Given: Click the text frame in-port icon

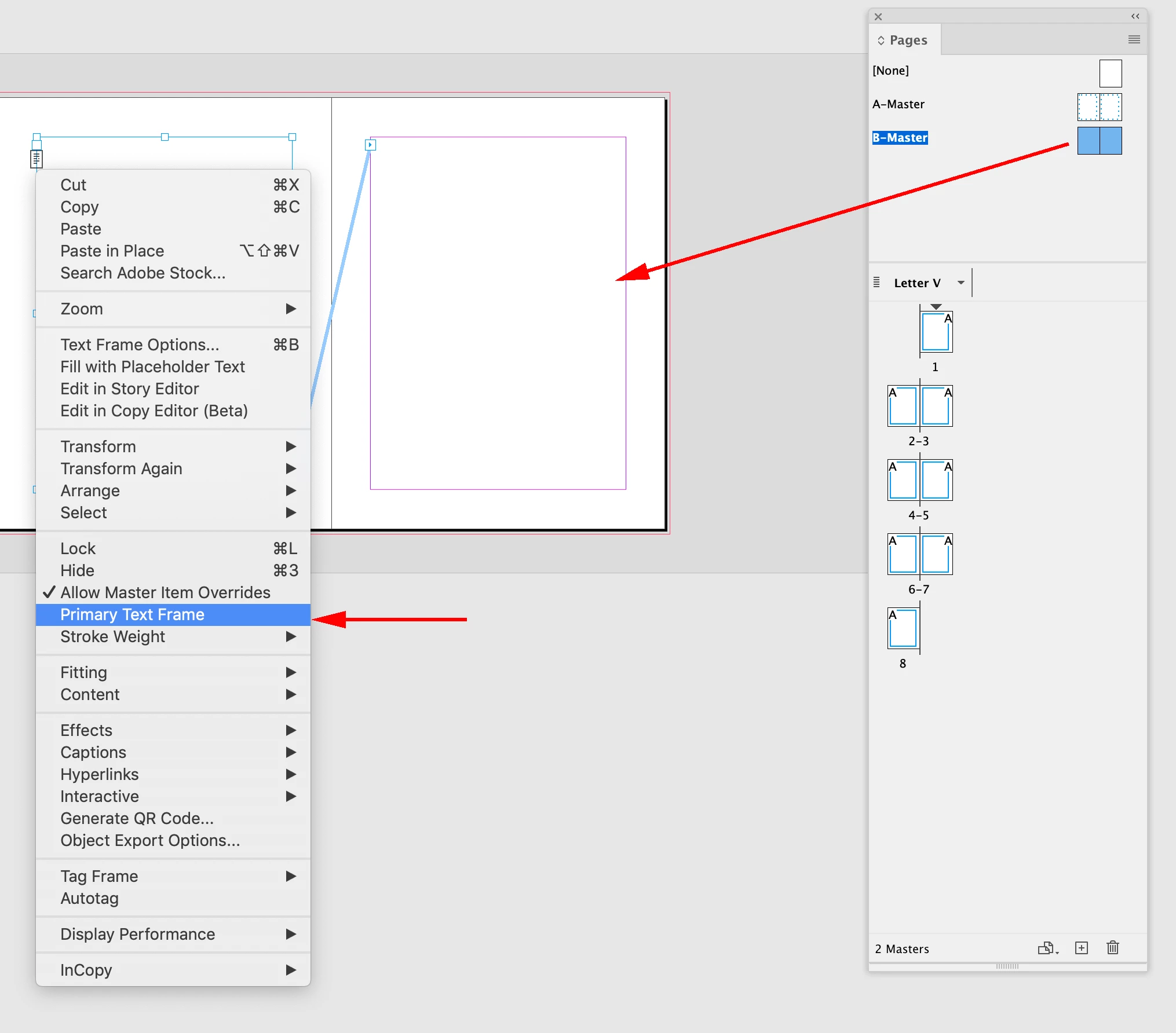Looking at the screenshot, I should (x=370, y=145).
